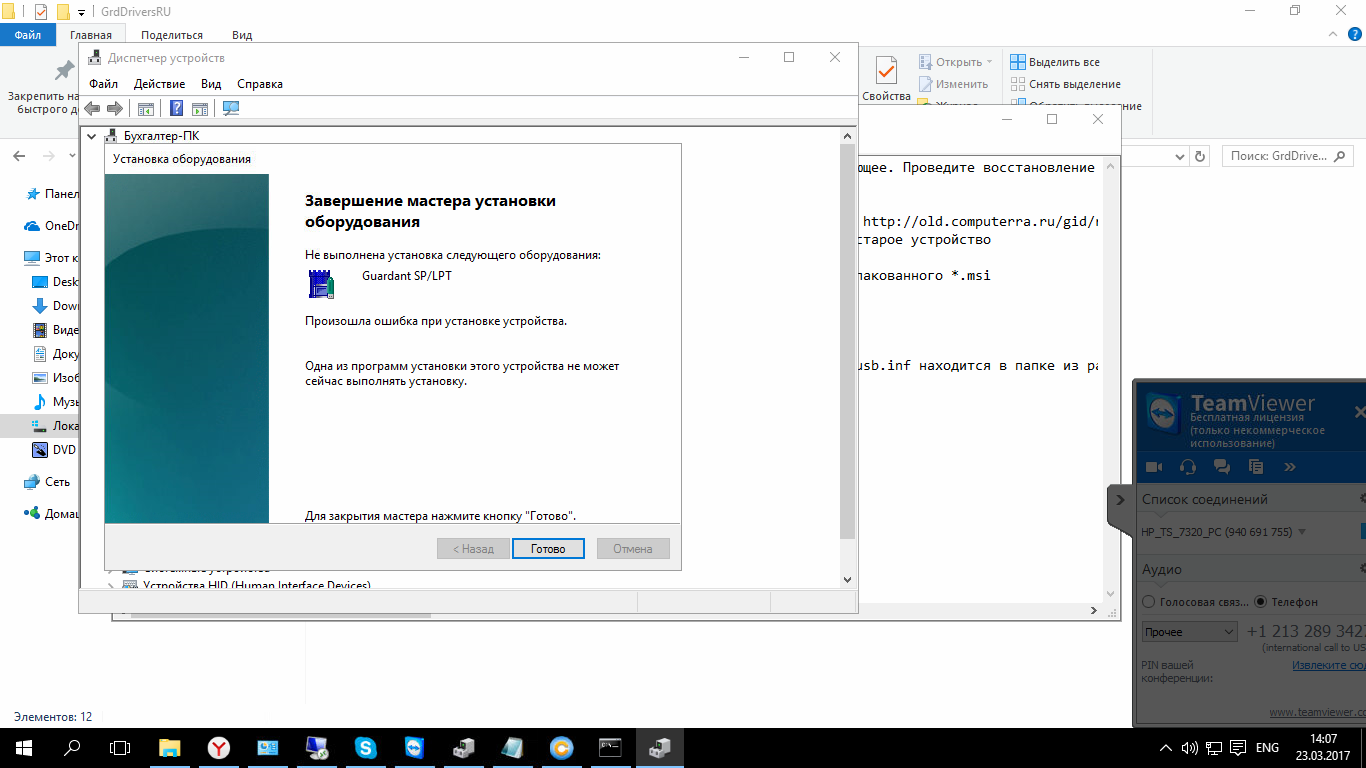Select the 'Телефон' radio button
1366x768 pixels.
(1261, 602)
